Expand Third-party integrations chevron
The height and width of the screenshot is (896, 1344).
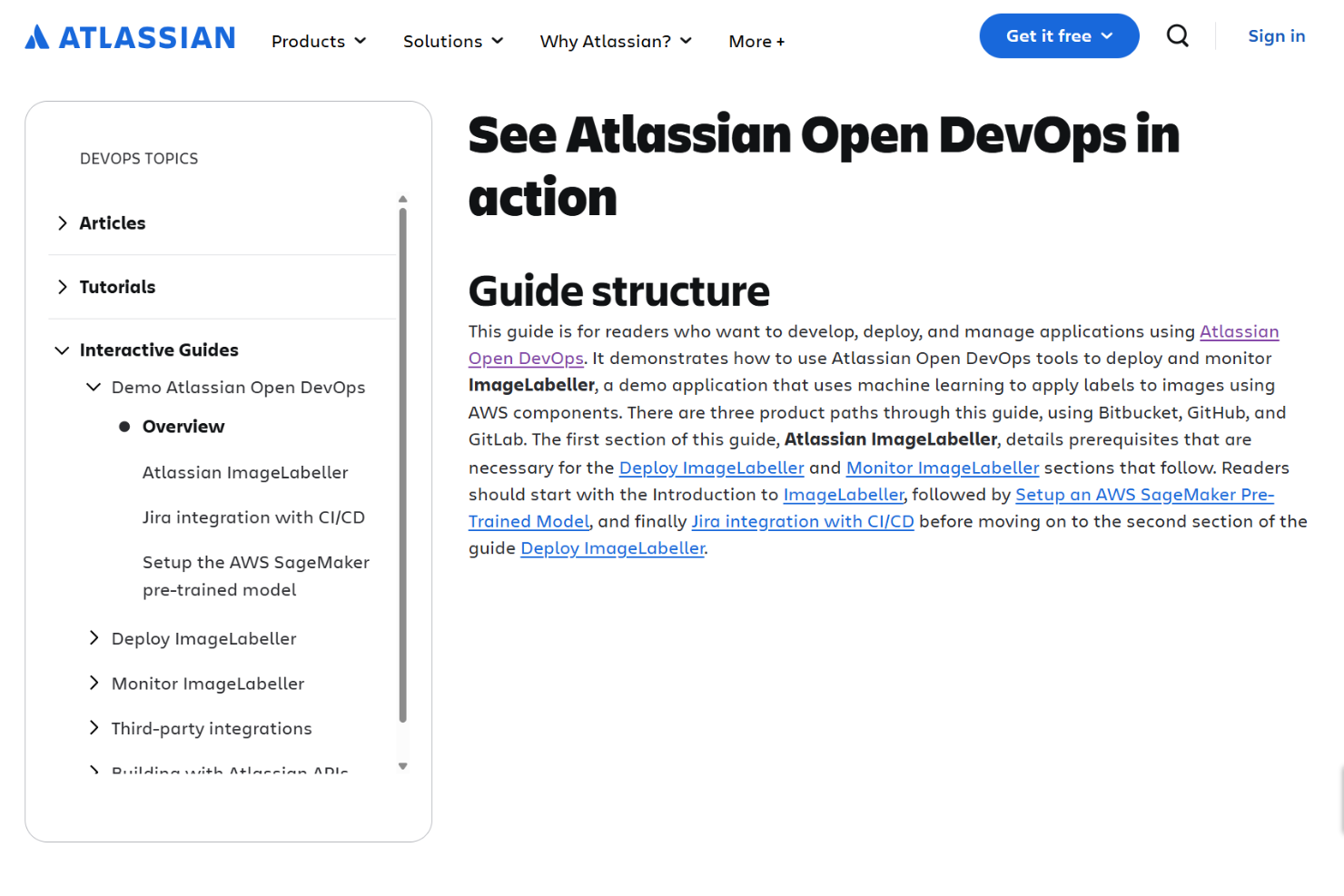(x=94, y=727)
